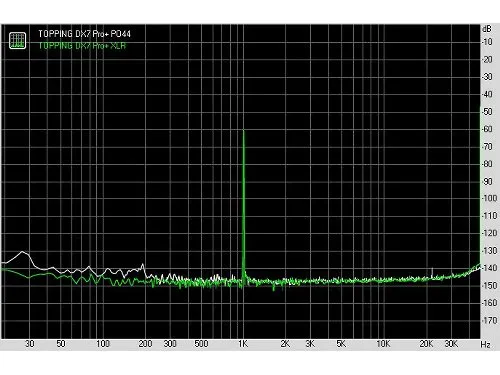Click the dB unit label on vertical axis
Viewport: 500px width, 375px height.
click(487, 29)
